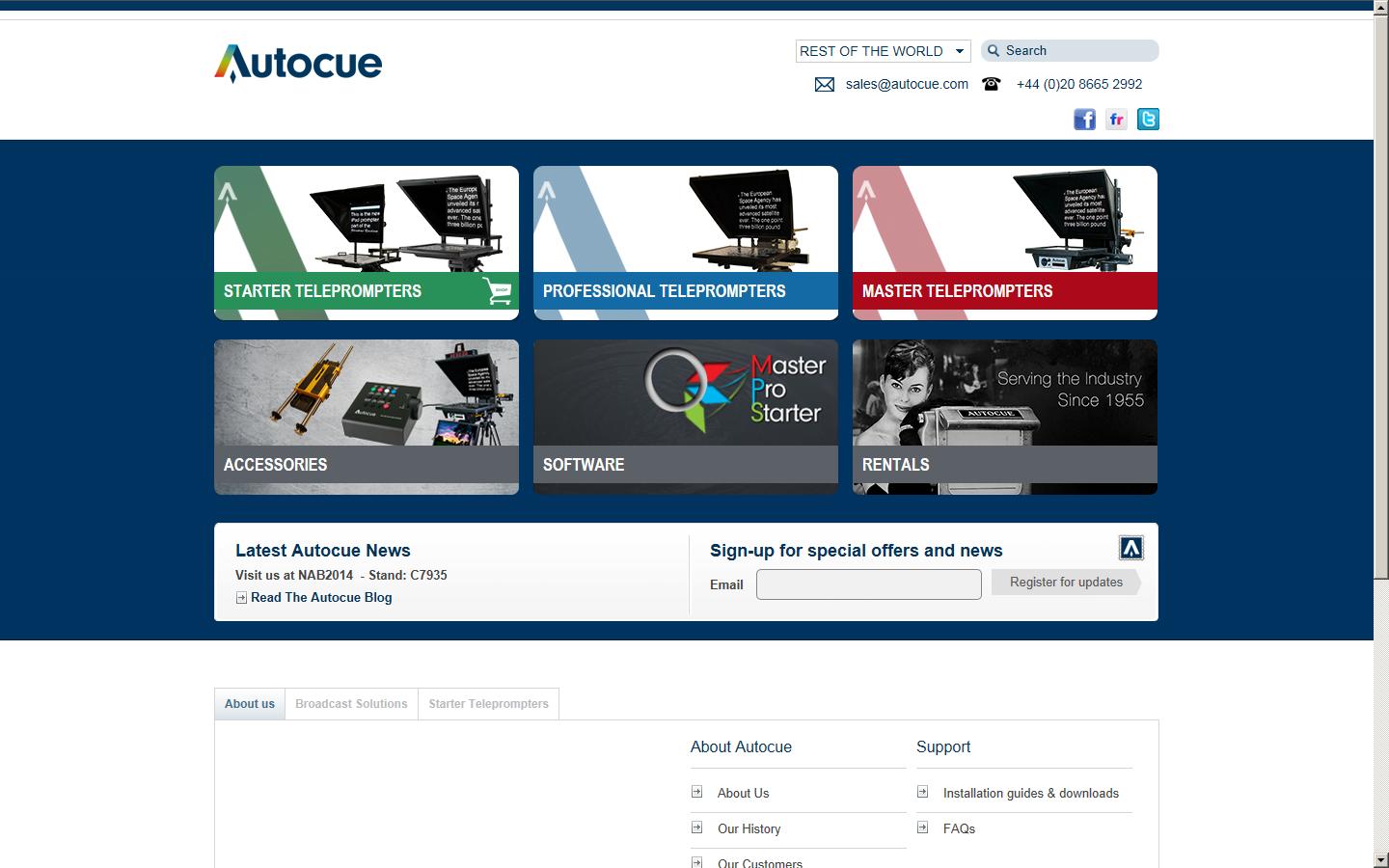The width and height of the screenshot is (1389, 868).
Task: Focus the Search box in header
Action: click(x=1076, y=51)
